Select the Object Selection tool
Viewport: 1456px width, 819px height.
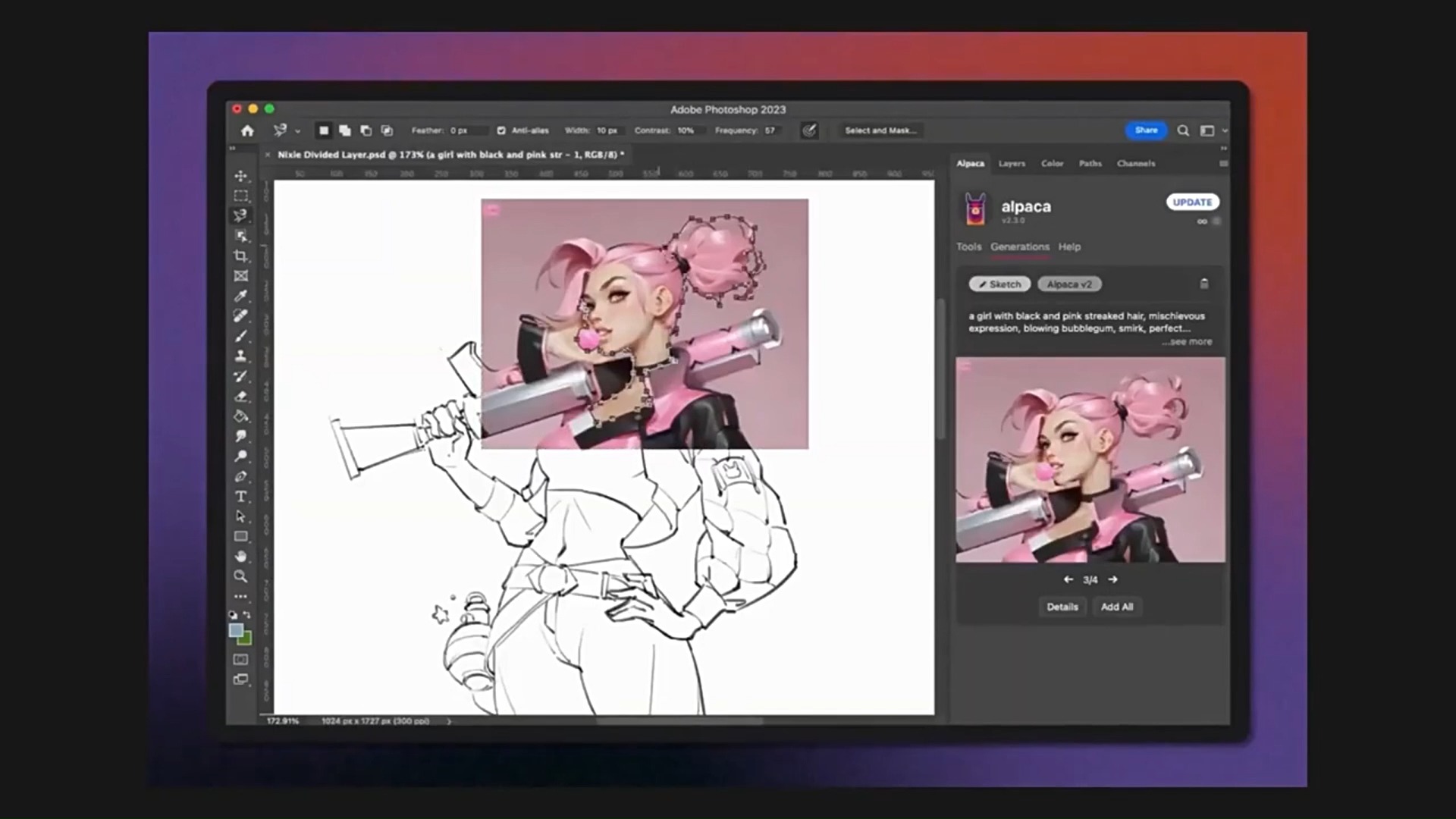pos(241,236)
